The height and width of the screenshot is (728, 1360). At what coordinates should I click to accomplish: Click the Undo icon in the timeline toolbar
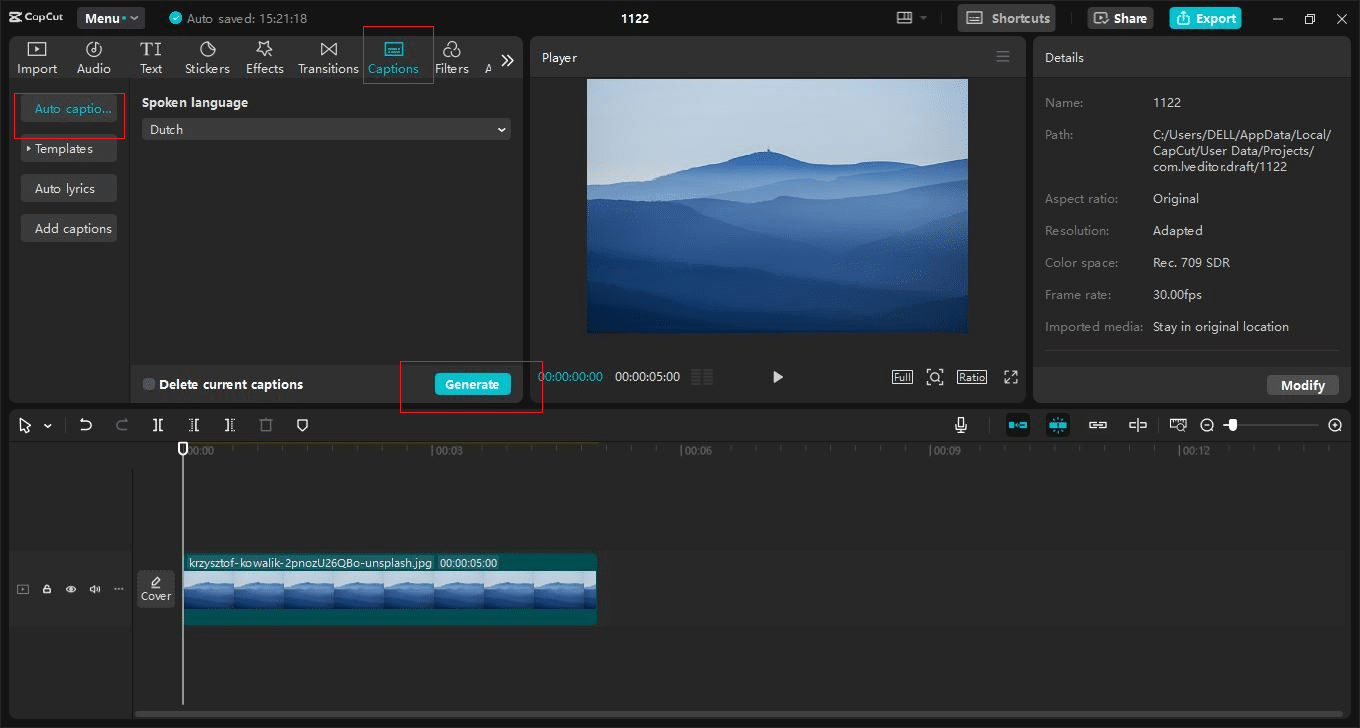coord(85,424)
